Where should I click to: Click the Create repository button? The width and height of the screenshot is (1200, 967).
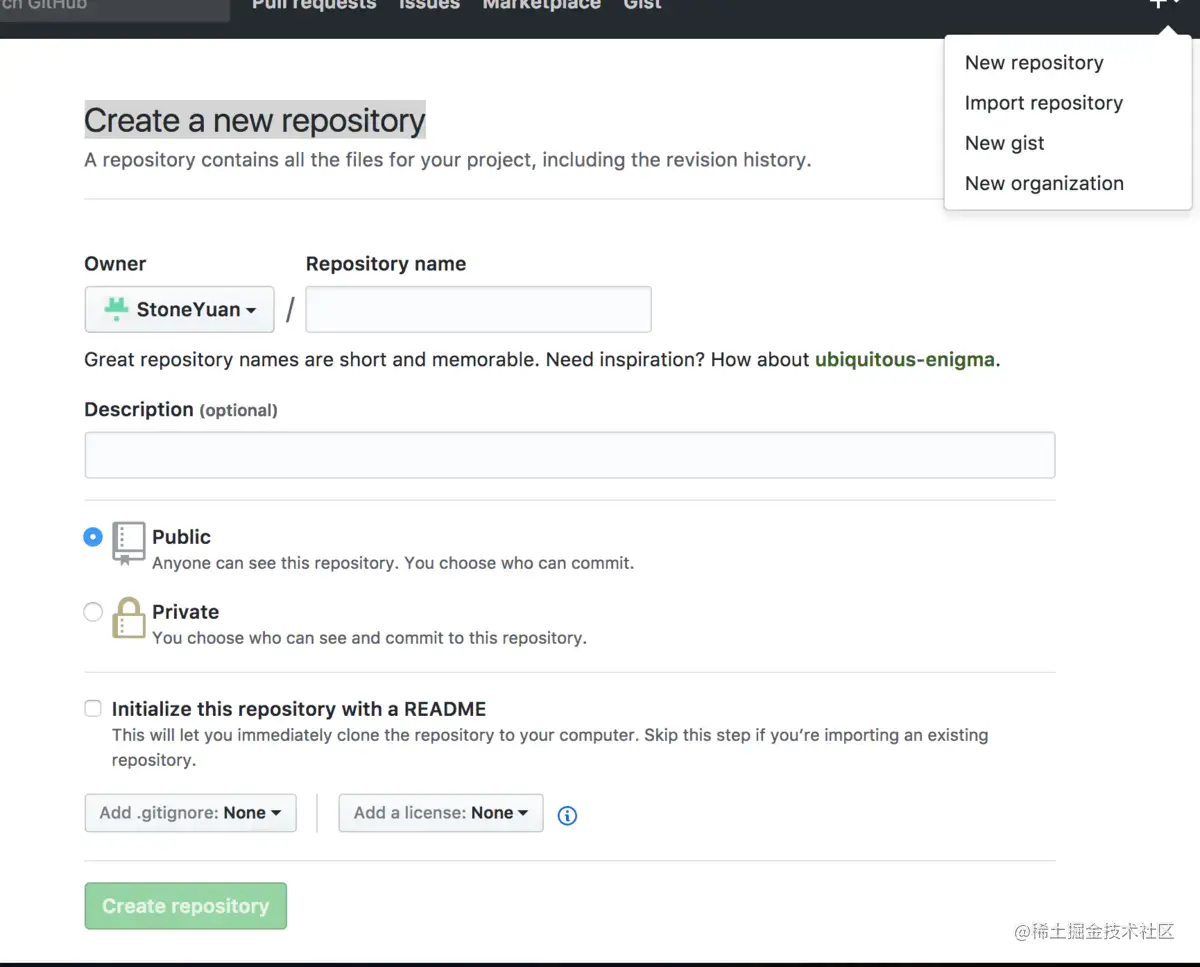pyautogui.click(x=185, y=906)
